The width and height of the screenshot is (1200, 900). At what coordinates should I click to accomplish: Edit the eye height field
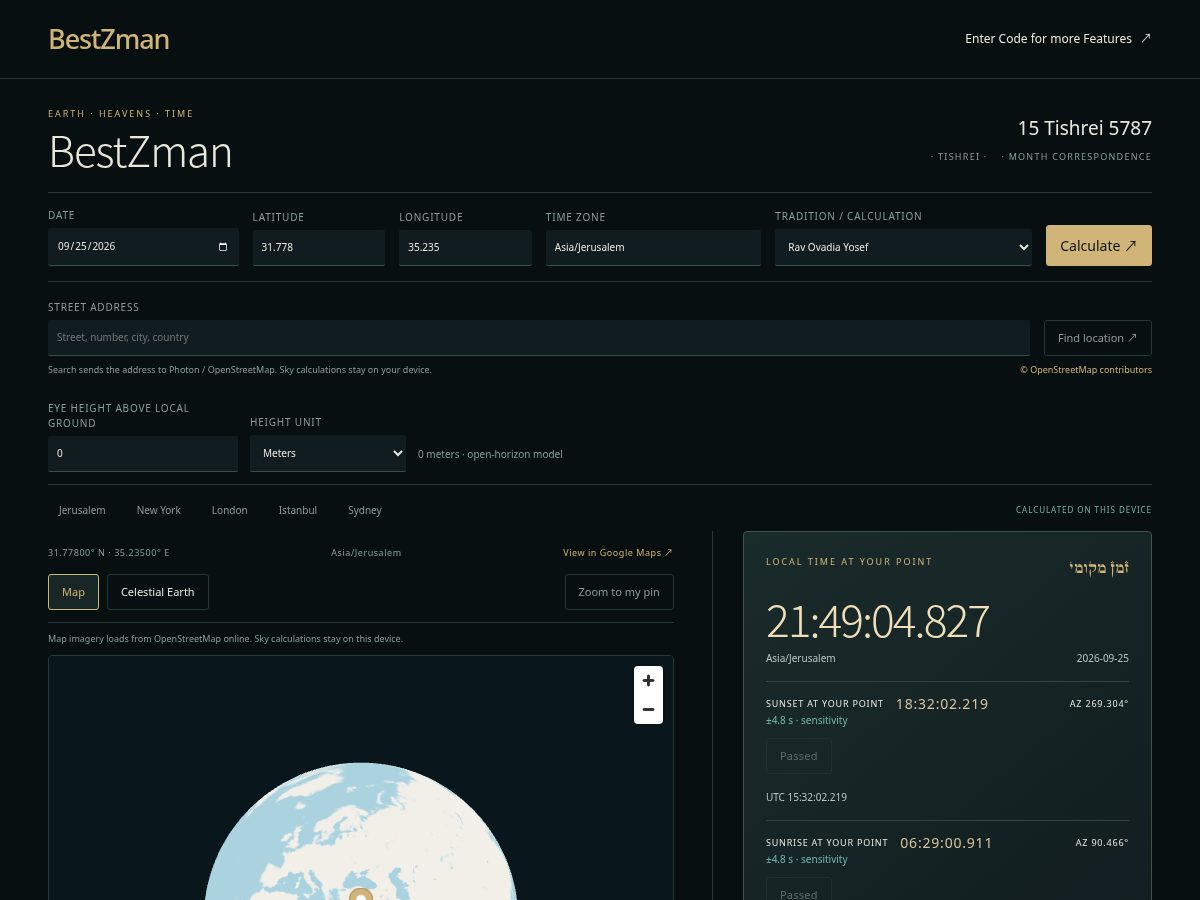coord(143,453)
